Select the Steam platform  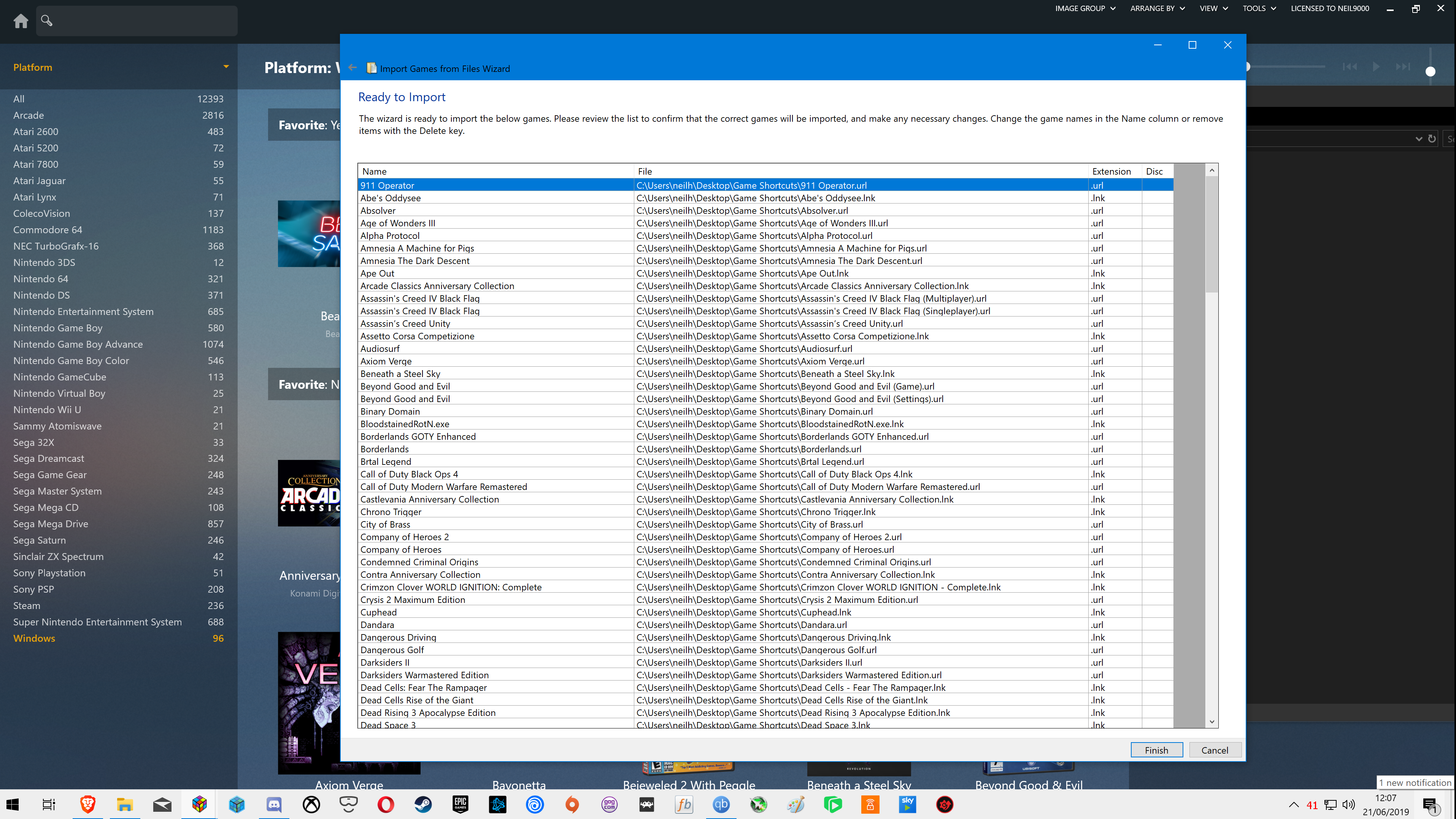pyautogui.click(x=118, y=605)
